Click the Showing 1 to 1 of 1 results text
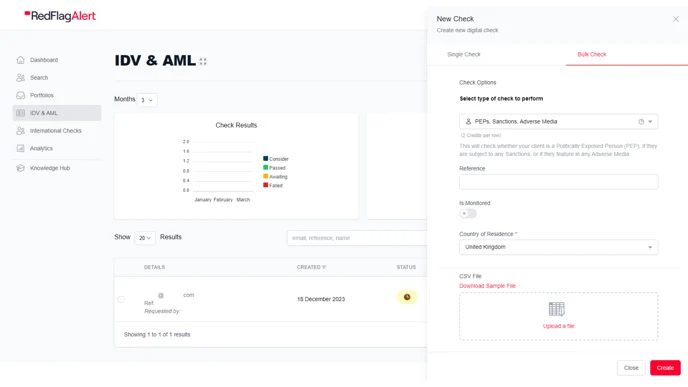 pos(157,334)
